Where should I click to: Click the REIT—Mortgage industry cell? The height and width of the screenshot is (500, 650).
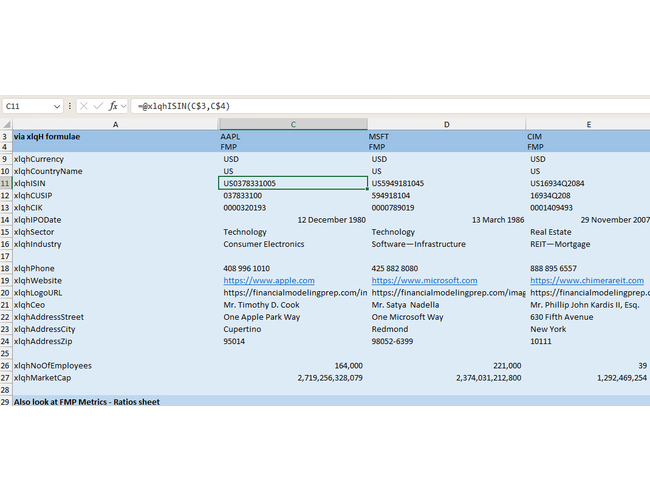pyautogui.click(x=588, y=244)
